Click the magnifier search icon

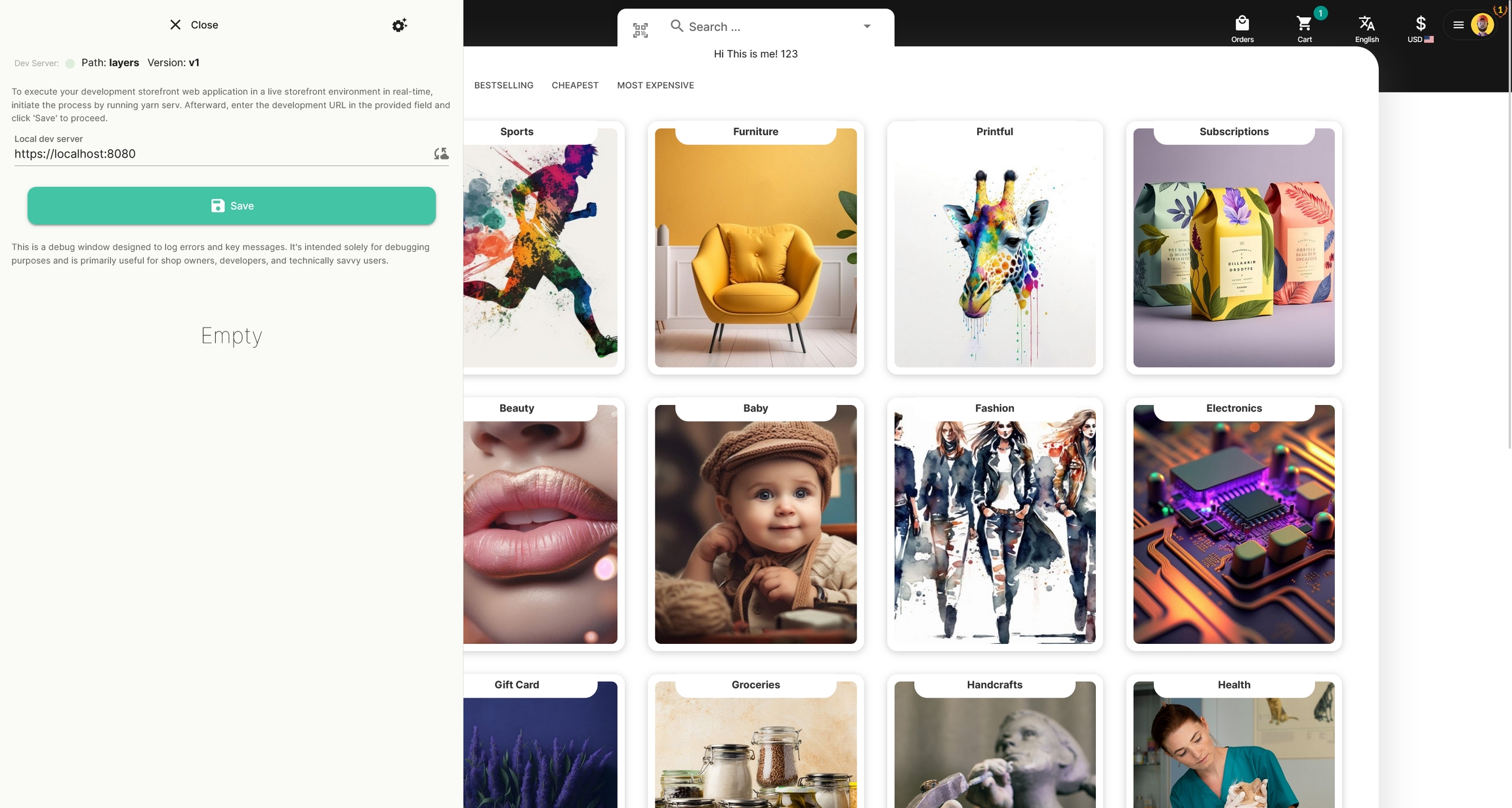677,26
